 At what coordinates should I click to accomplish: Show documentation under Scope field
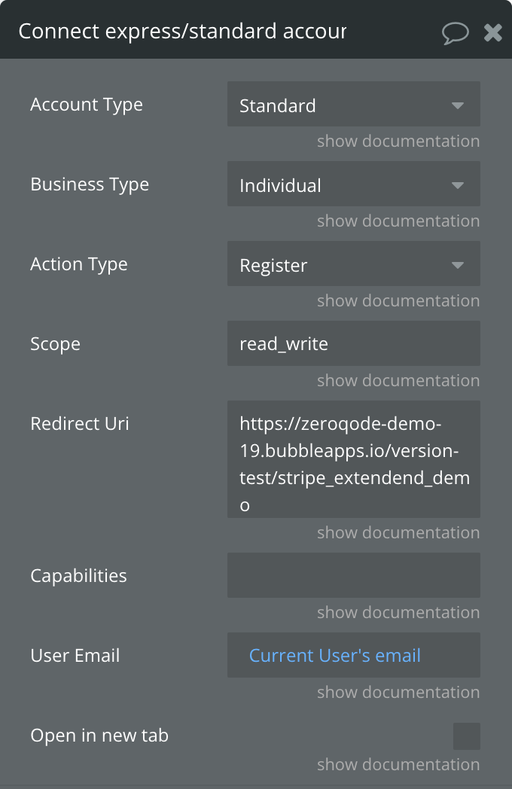click(398, 380)
